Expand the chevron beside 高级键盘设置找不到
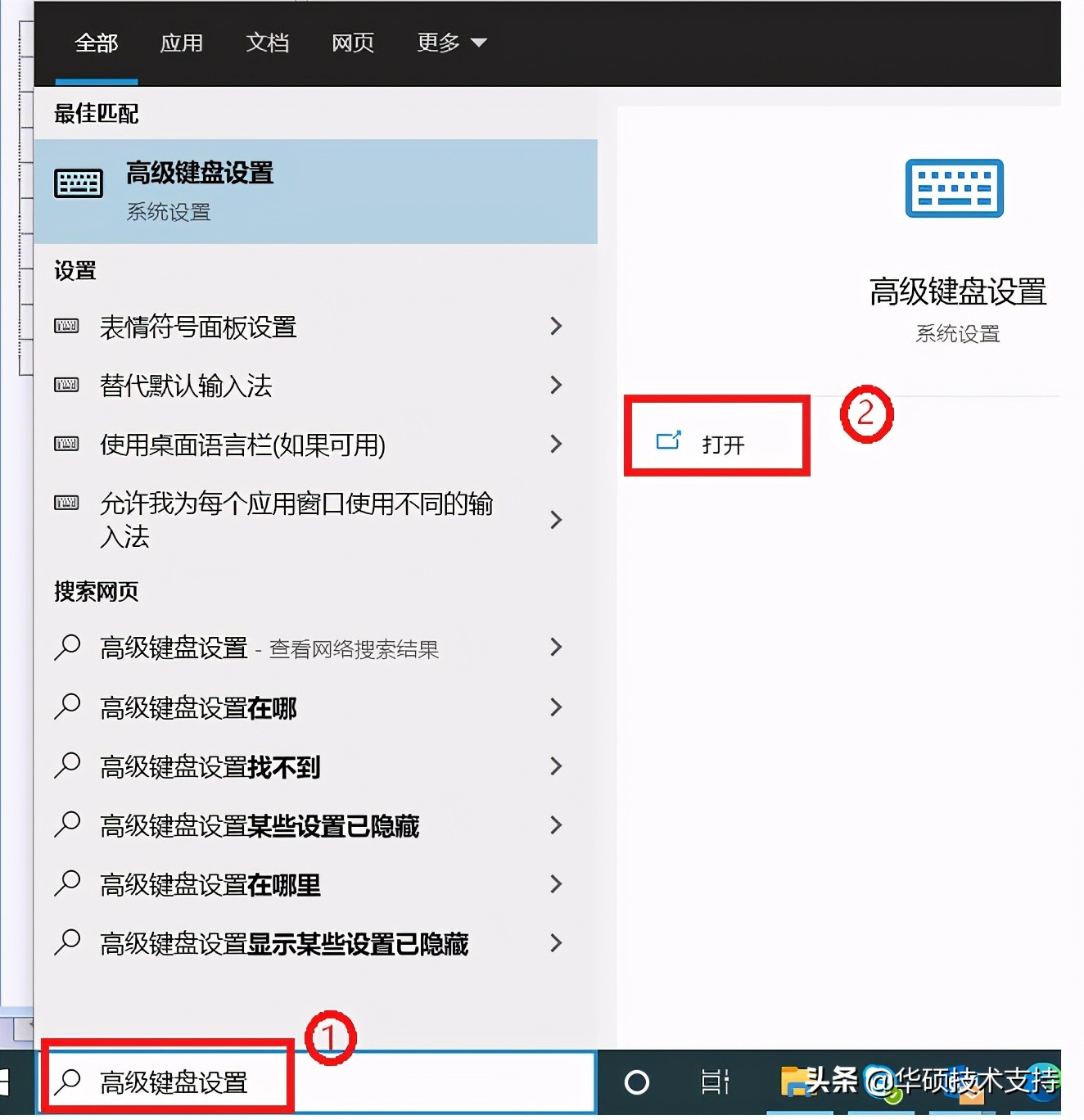 pyautogui.click(x=557, y=766)
